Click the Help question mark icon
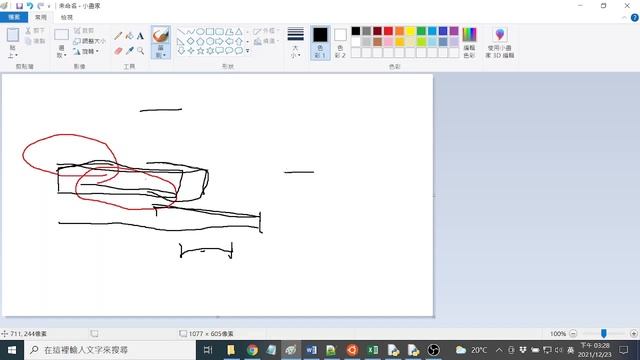640x360 pixels. [635, 18]
